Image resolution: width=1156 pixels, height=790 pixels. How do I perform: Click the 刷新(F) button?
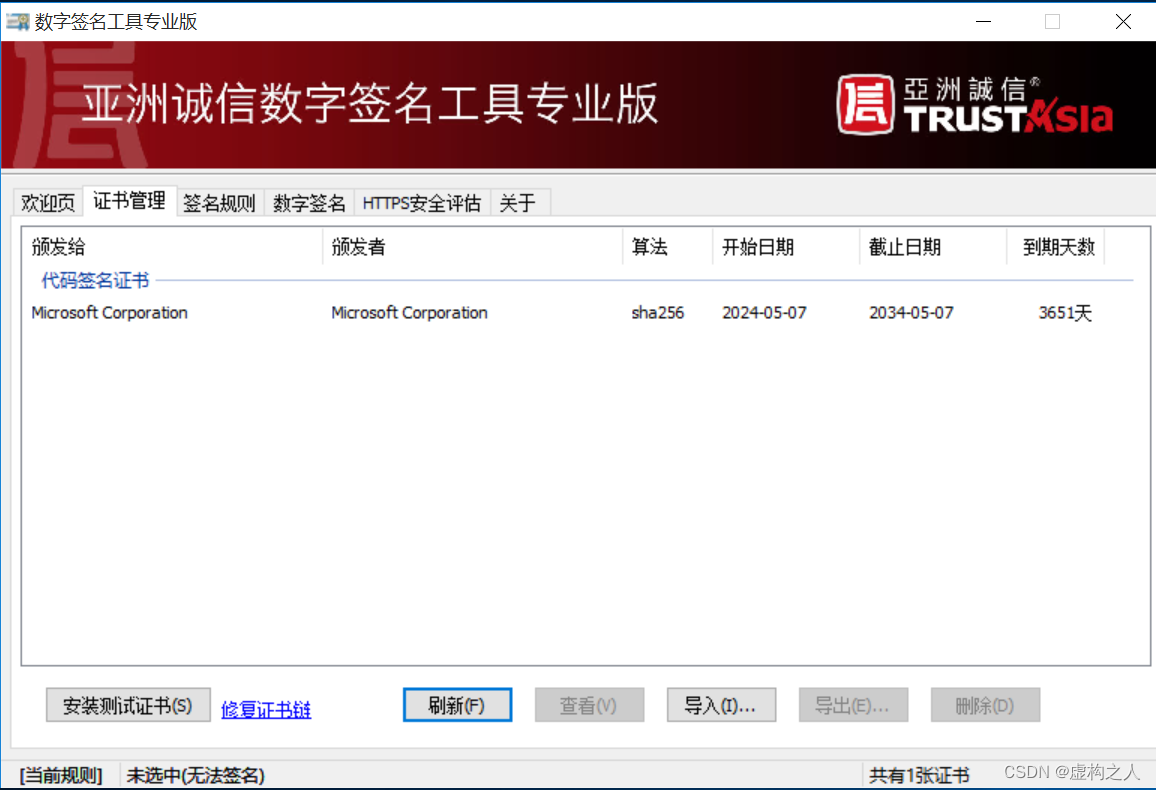tap(457, 705)
